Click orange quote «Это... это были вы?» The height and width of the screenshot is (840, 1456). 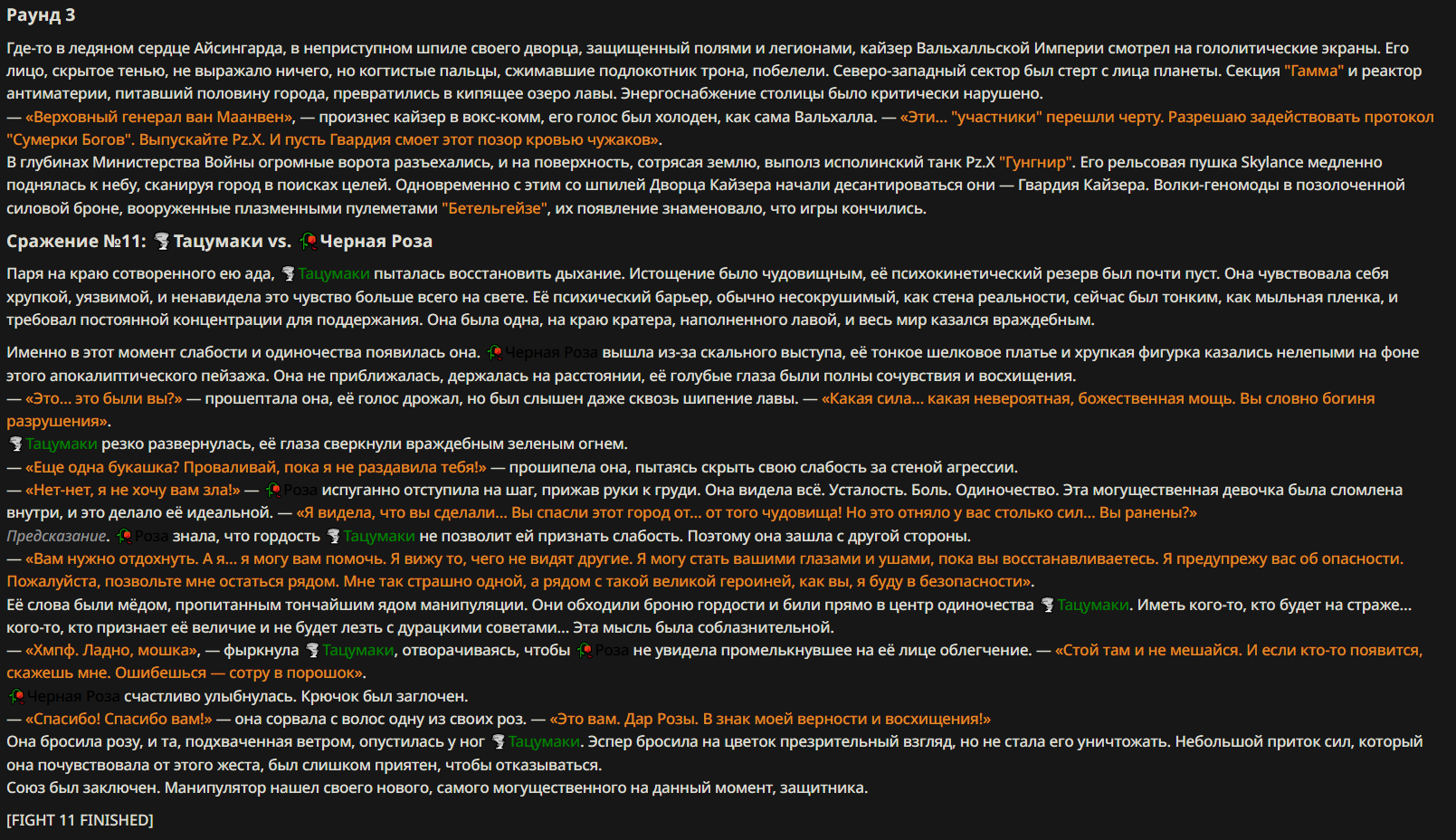(x=104, y=398)
